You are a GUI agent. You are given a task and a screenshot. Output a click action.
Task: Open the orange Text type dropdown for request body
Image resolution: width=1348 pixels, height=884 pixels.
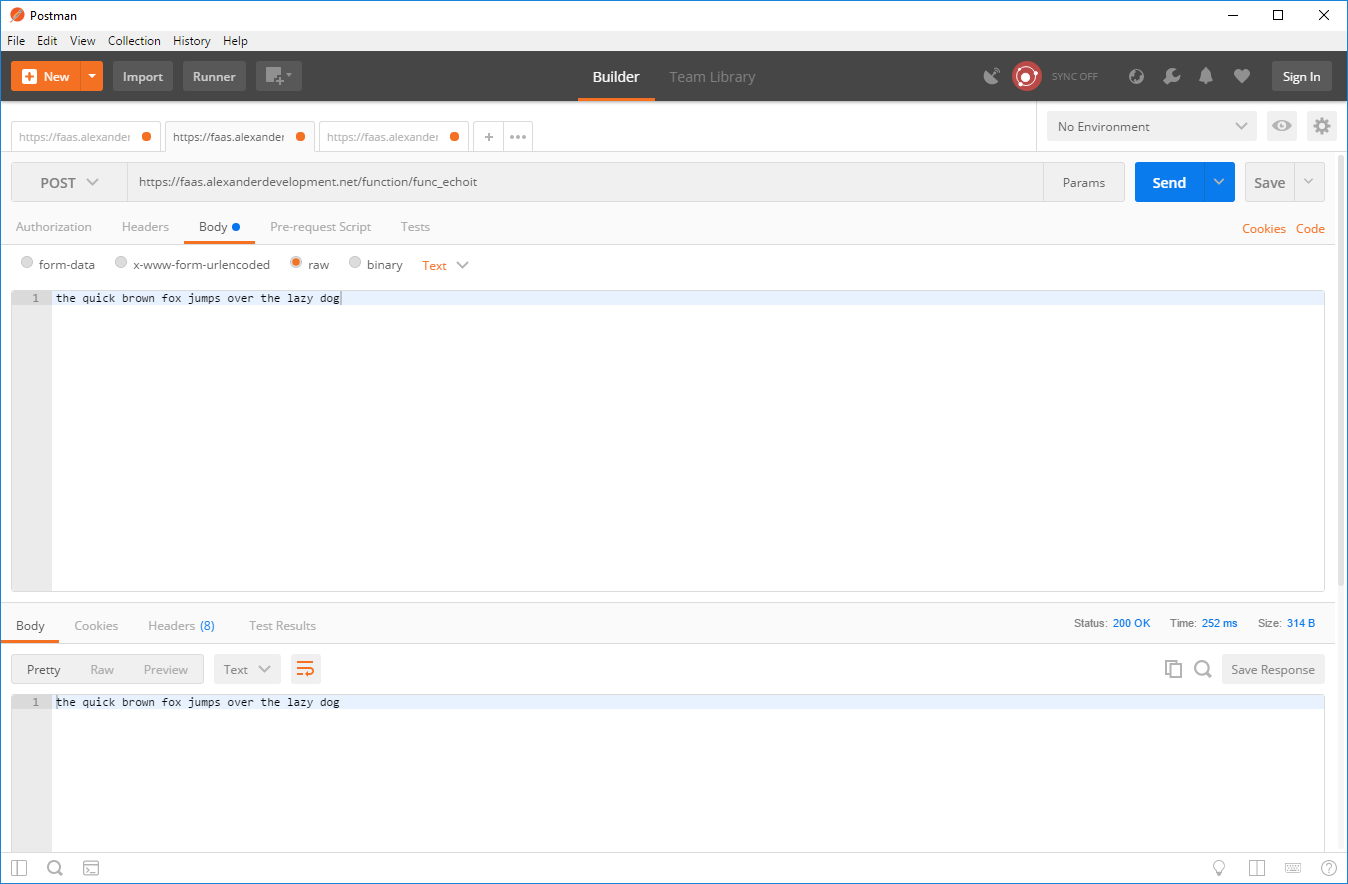(x=445, y=265)
